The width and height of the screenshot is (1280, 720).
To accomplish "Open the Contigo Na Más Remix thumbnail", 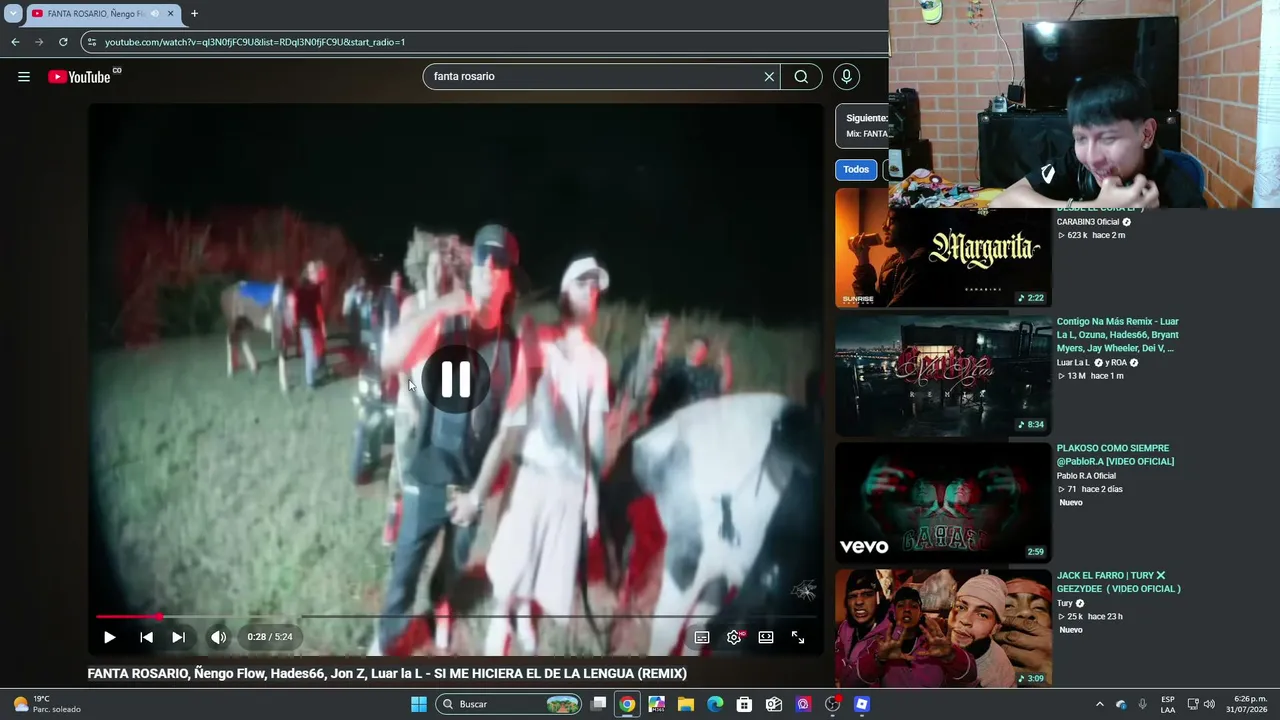I will [943, 376].
